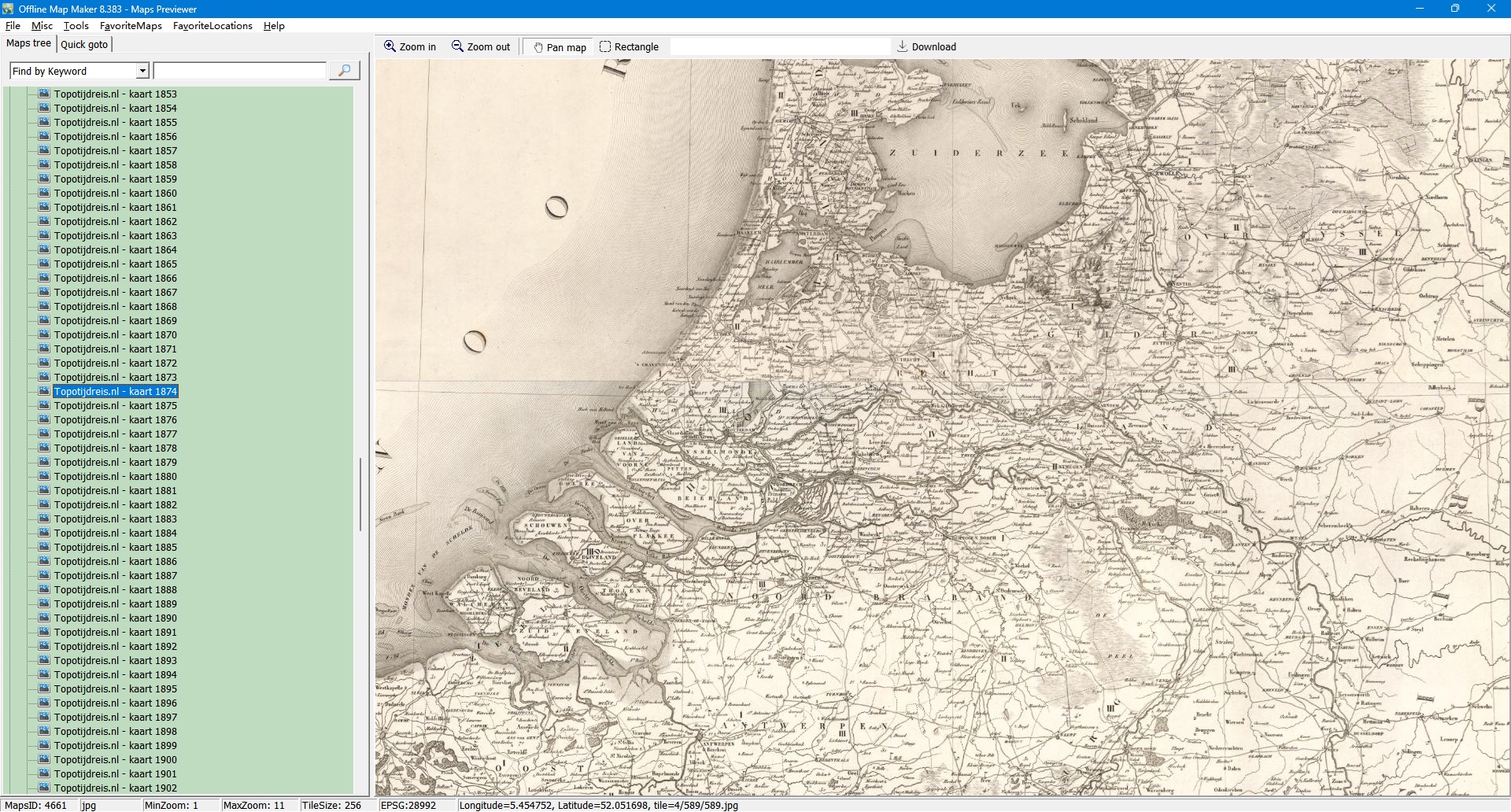This screenshot has height=812, width=1511.
Task: Open the Tools menu
Action: click(x=76, y=26)
